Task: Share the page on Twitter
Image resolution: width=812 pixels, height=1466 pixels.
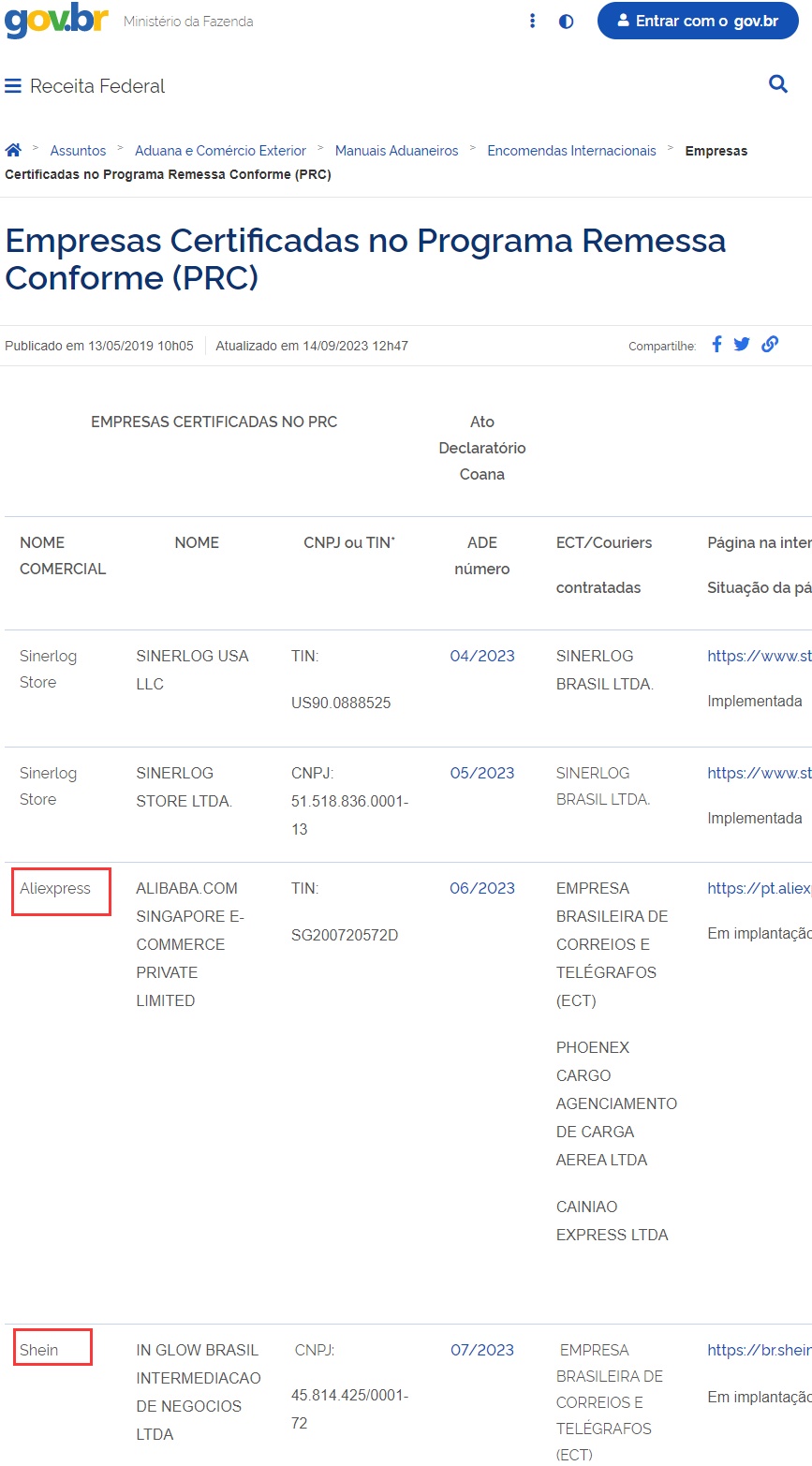Action: [x=742, y=344]
